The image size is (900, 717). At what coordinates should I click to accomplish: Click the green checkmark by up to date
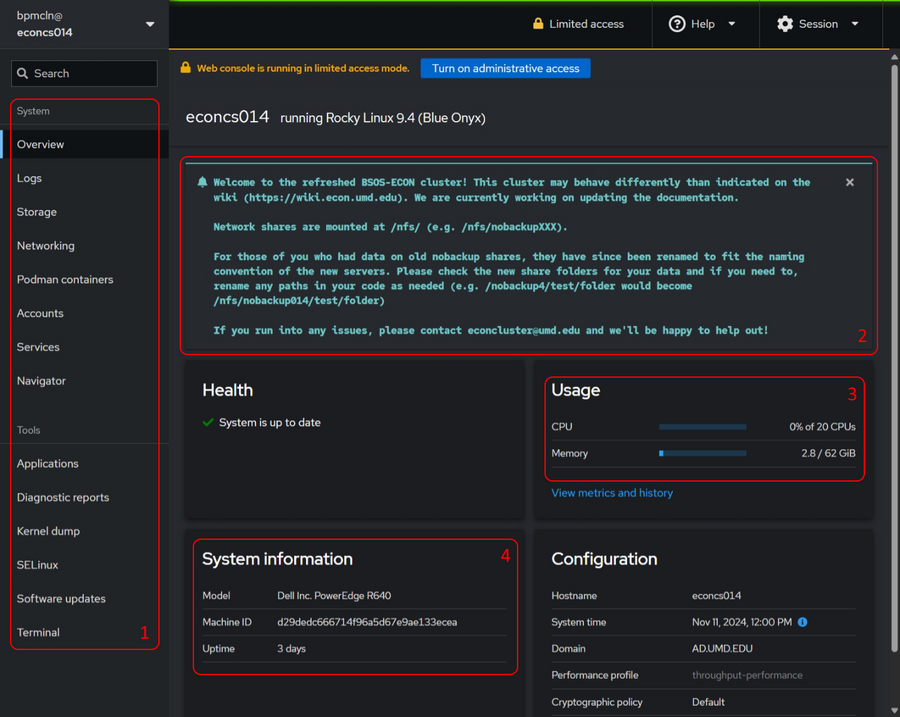click(208, 423)
